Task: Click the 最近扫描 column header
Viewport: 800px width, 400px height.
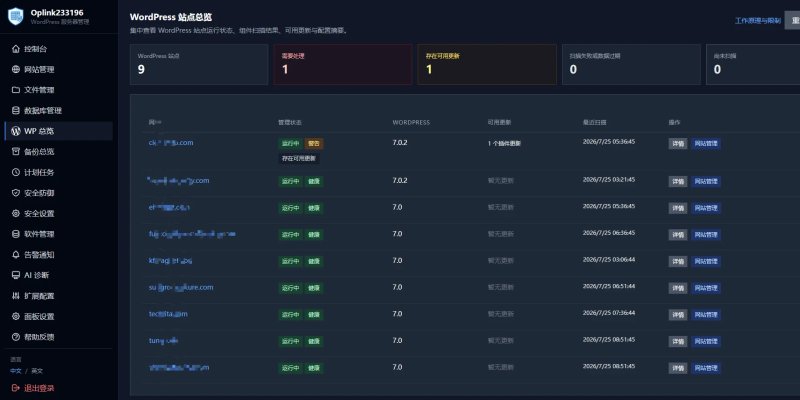Action: pos(594,122)
